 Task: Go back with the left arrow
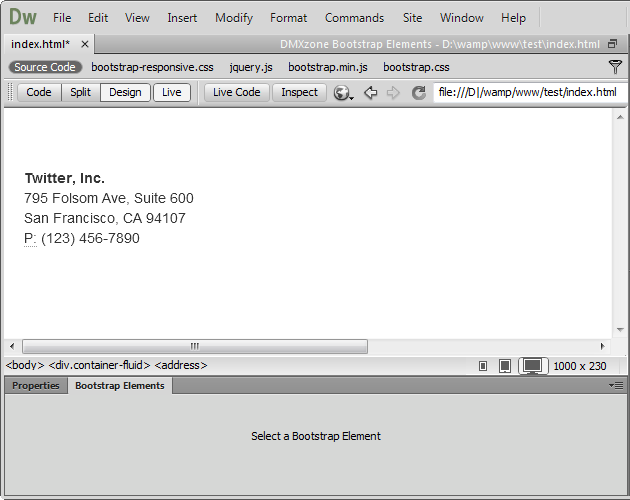tap(370, 92)
